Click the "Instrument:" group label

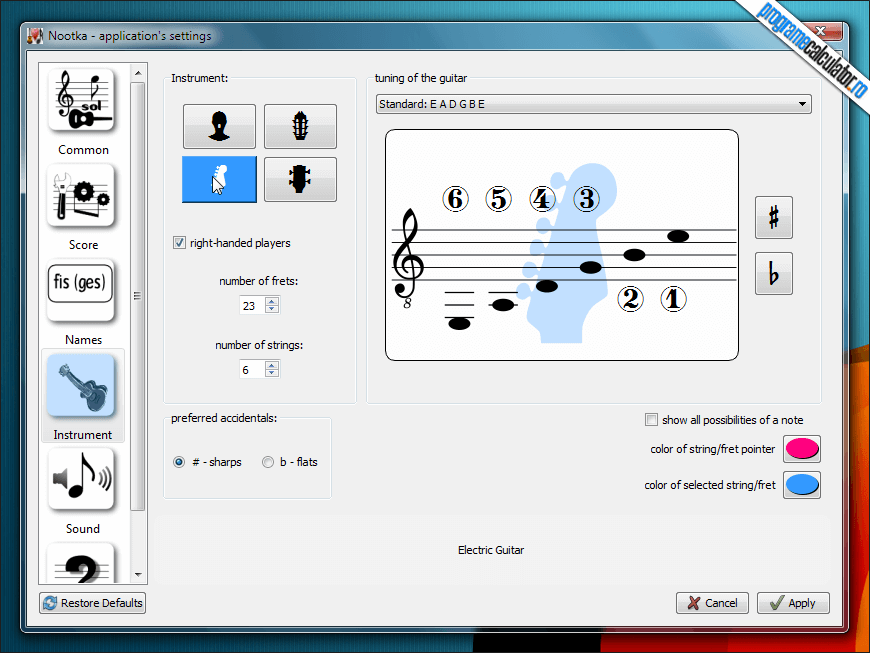tap(199, 78)
